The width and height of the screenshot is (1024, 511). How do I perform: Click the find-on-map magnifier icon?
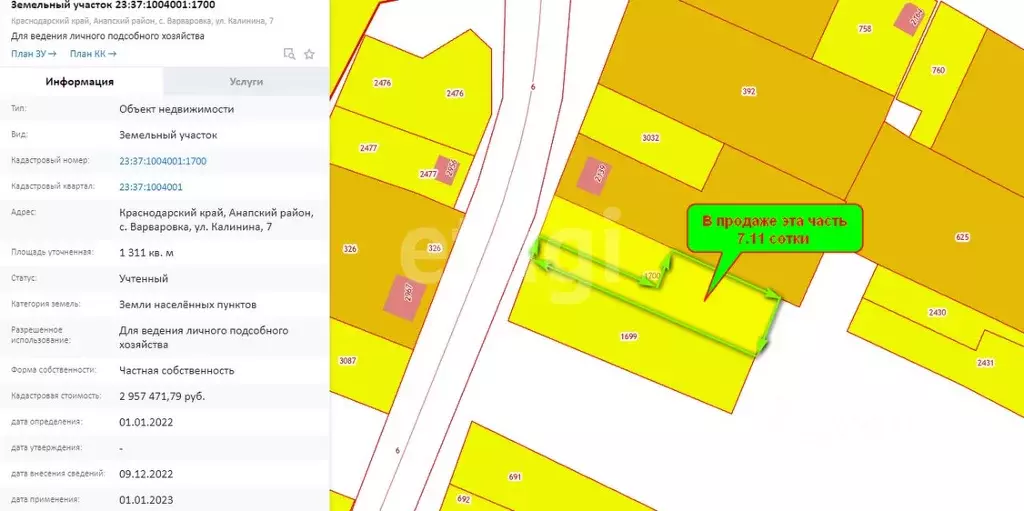(x=289, y=54)
